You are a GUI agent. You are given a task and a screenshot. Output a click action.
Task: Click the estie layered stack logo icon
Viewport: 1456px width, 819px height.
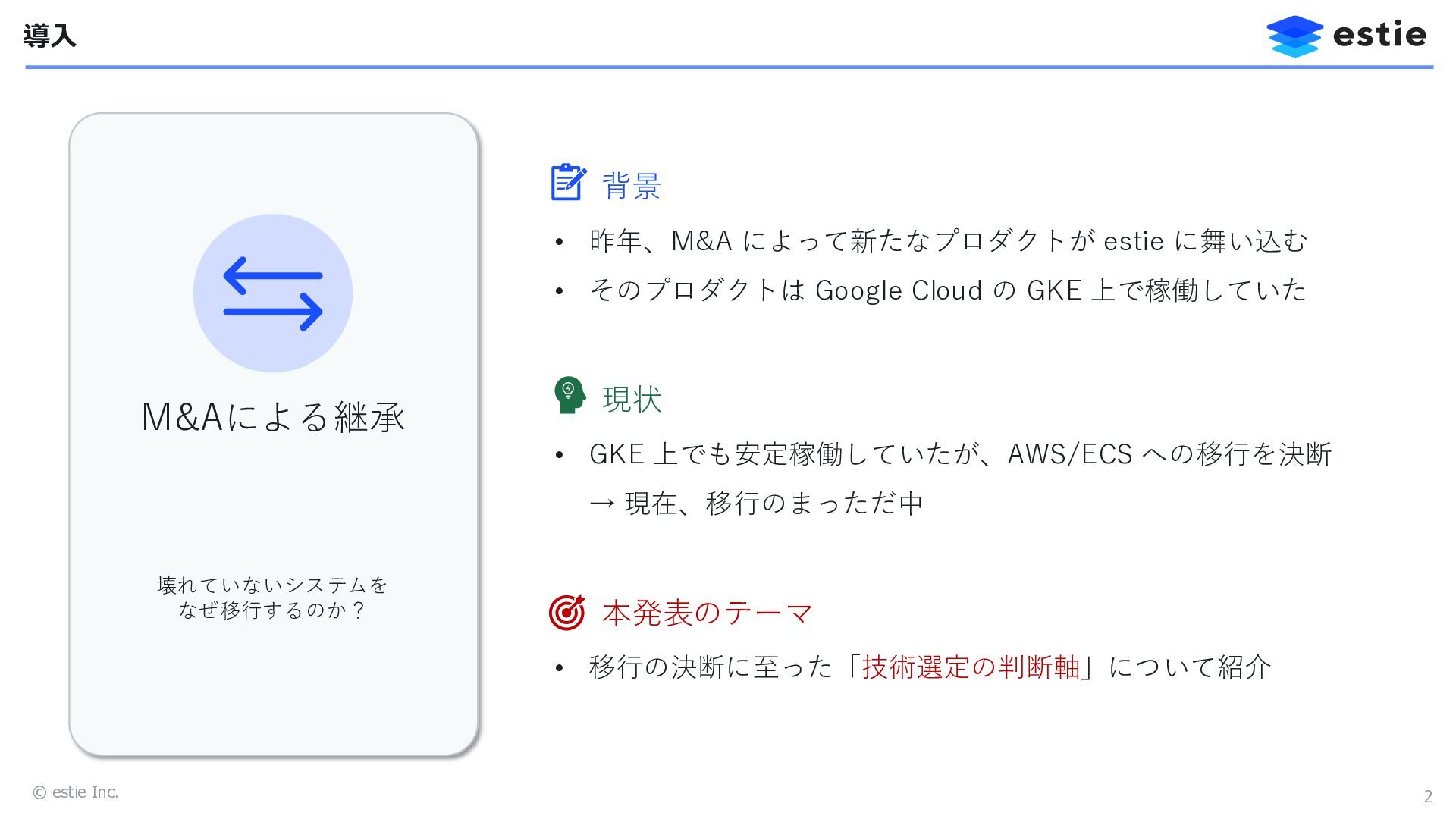click(1294, 36)
